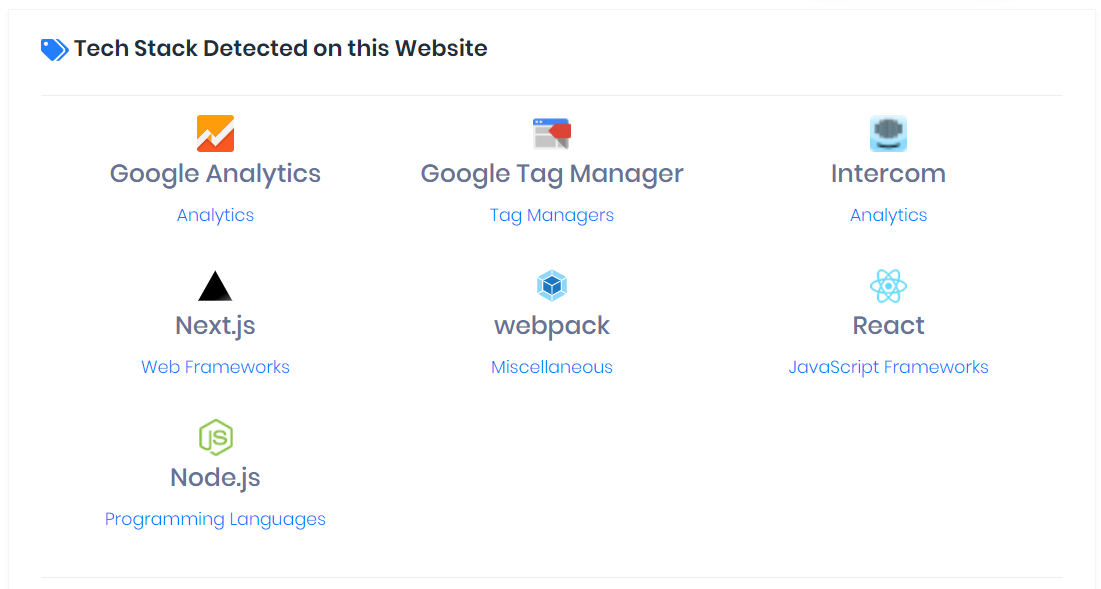Select the webpack title text
The height and width of the screenshot is (589, 1101).
click(552, 326)
